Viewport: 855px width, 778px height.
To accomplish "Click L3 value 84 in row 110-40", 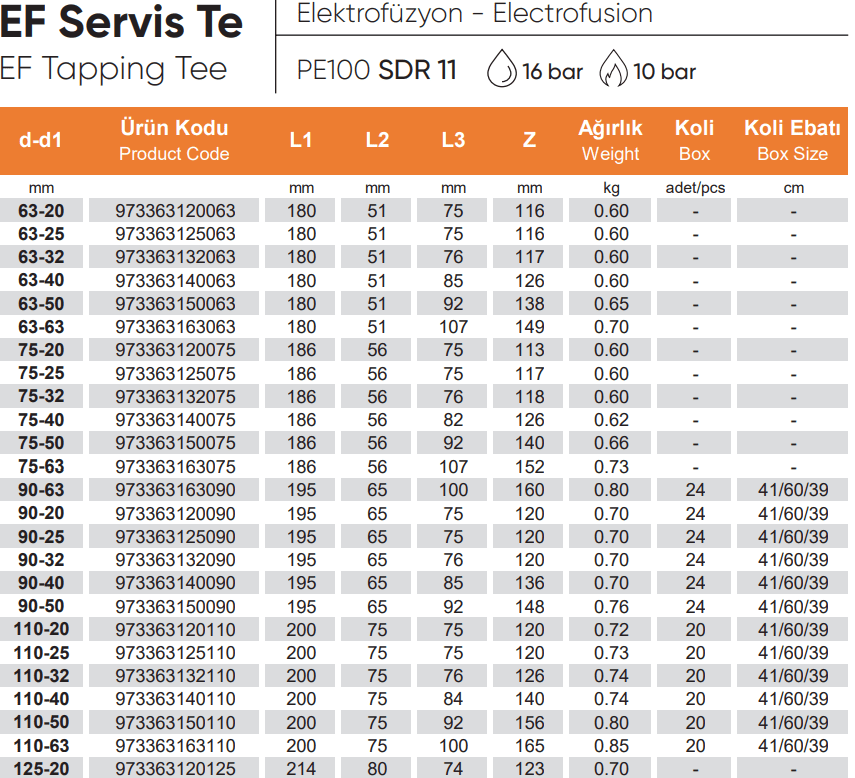I will click(x=453, y=699).
